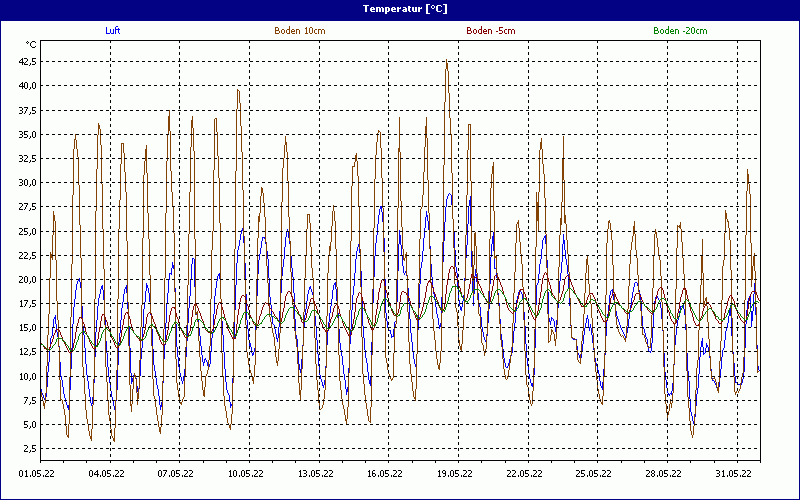Select the 22.05.22 x-axis date label

point(523,475)
